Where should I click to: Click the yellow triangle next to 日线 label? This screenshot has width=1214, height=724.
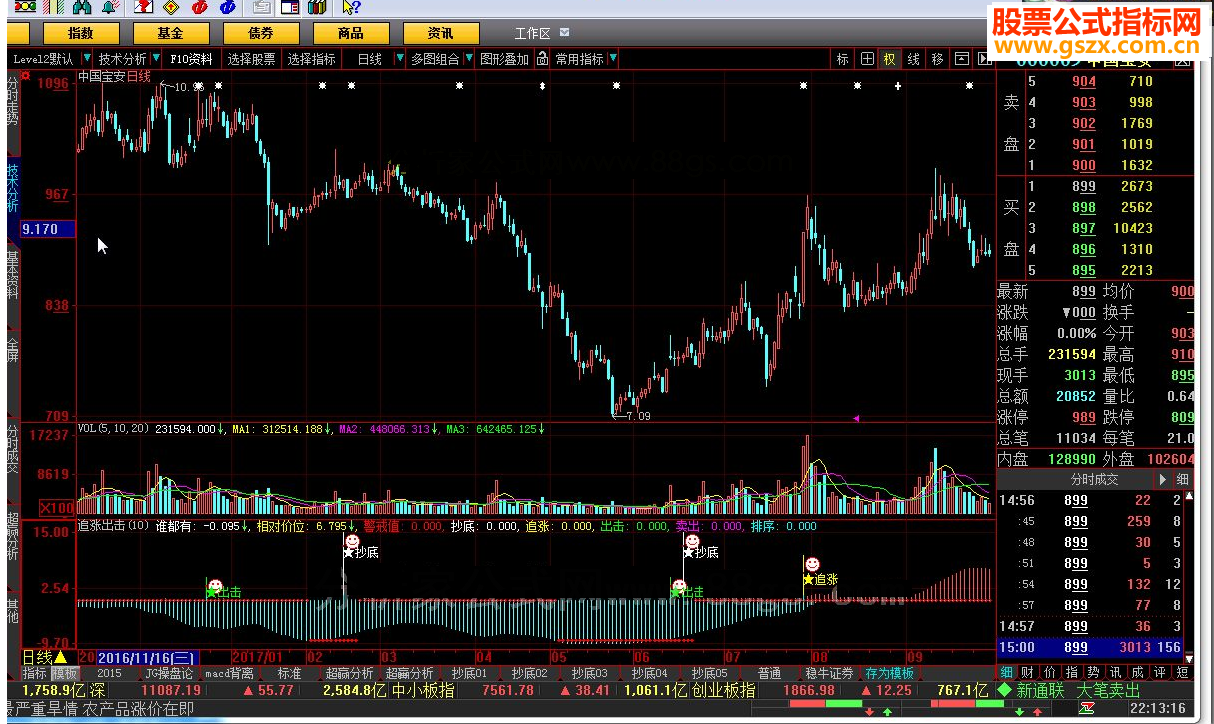[60, 657]
